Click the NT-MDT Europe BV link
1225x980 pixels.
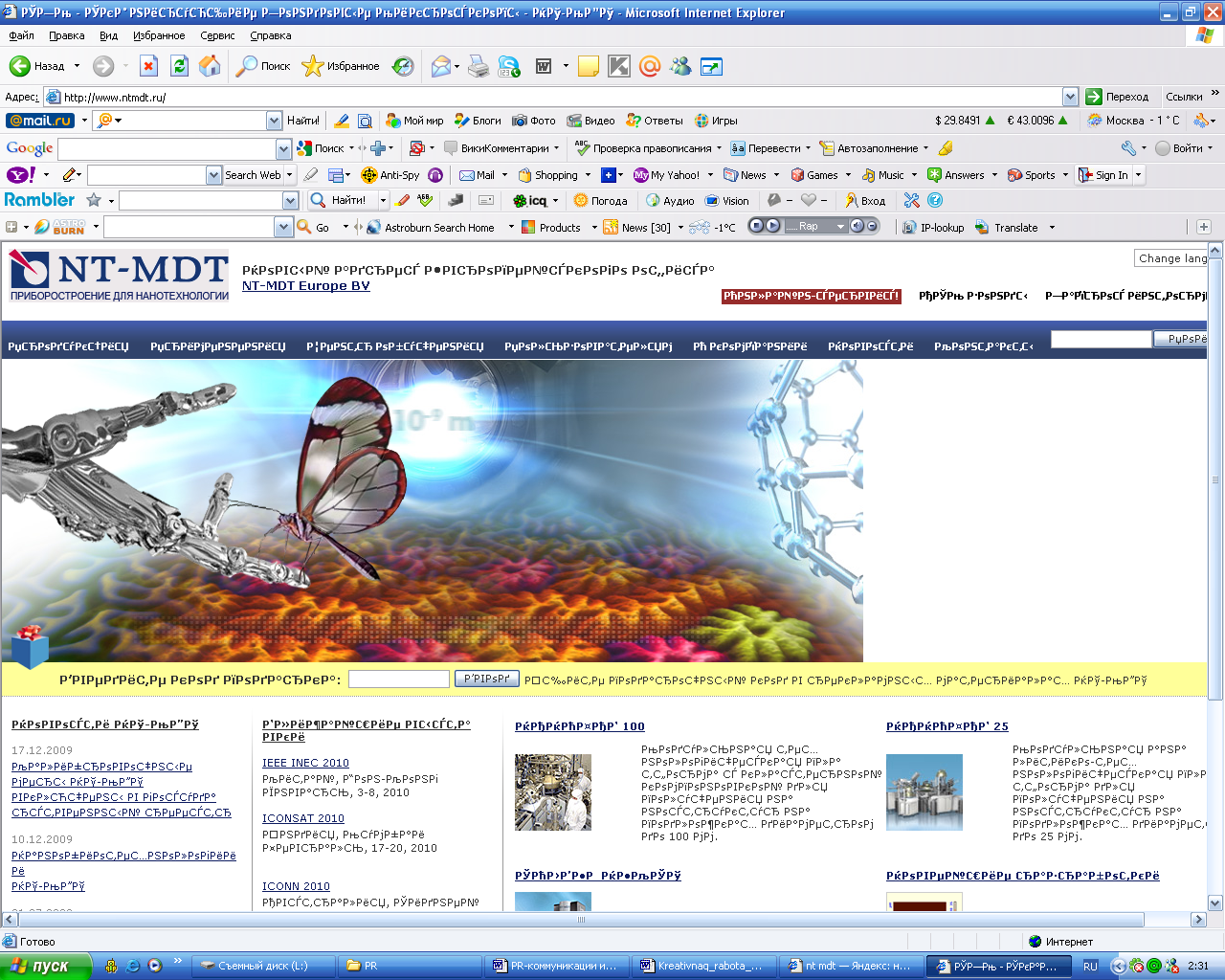(306, 286)
